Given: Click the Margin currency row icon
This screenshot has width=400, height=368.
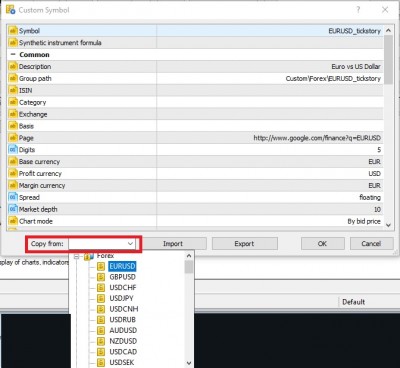Looking at the screenshot, I should pos(13,186).
